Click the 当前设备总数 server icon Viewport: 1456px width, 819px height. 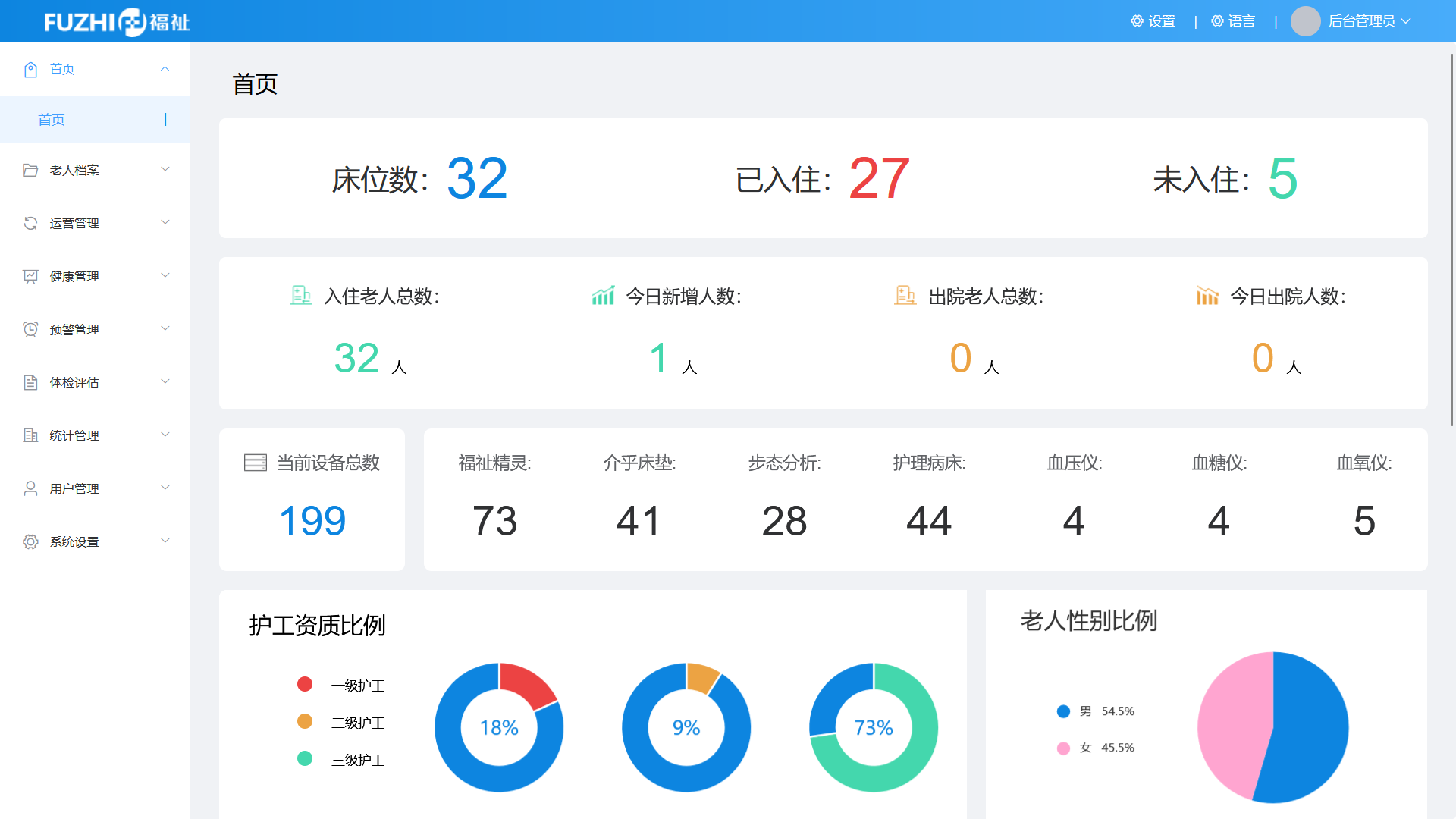pyautogui.click(x=256, y=463)
